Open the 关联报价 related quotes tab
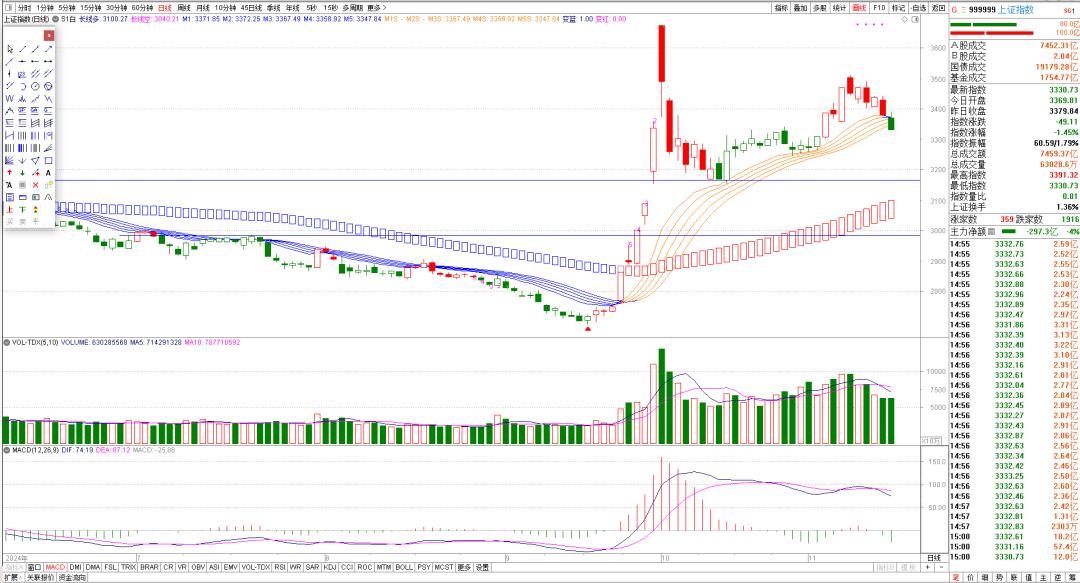 [x=40, y=577]
